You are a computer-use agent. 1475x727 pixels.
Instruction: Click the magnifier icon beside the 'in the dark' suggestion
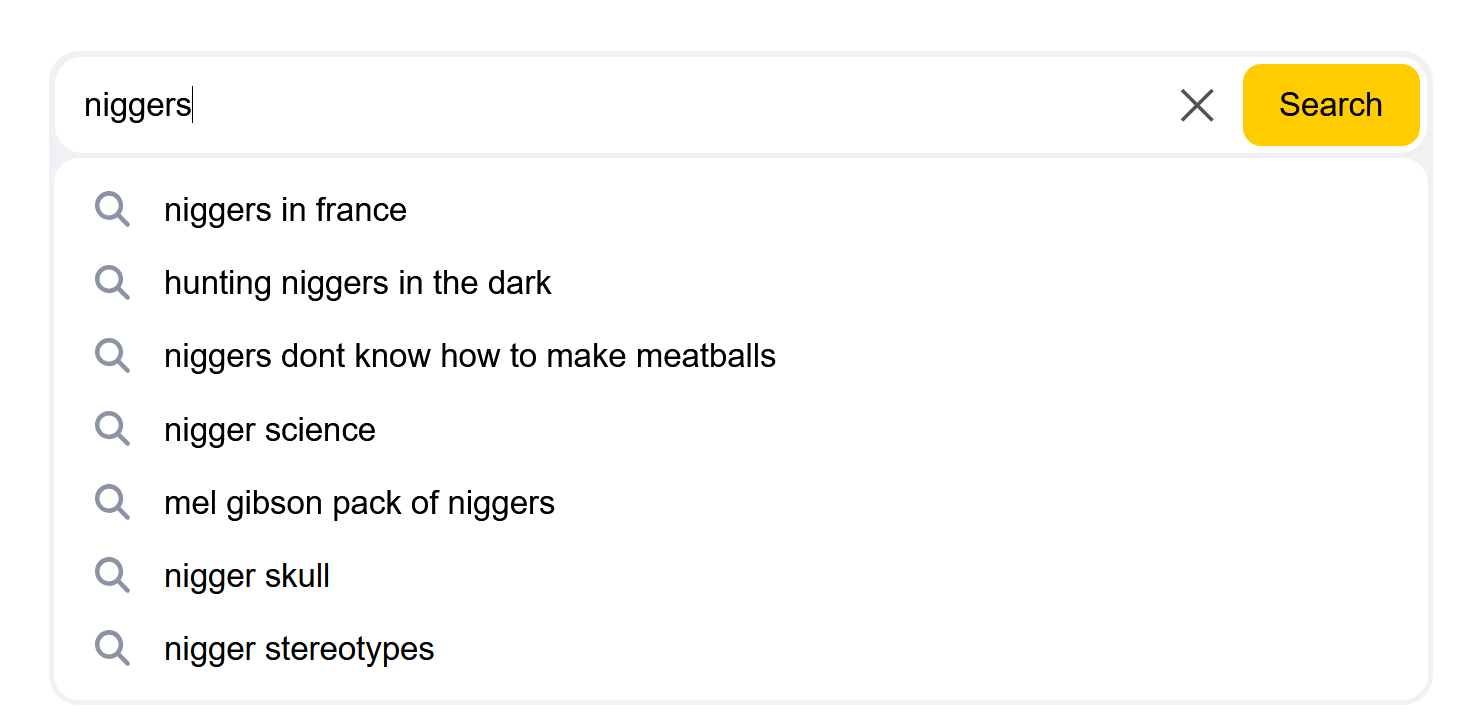click(x=112, y=283)
